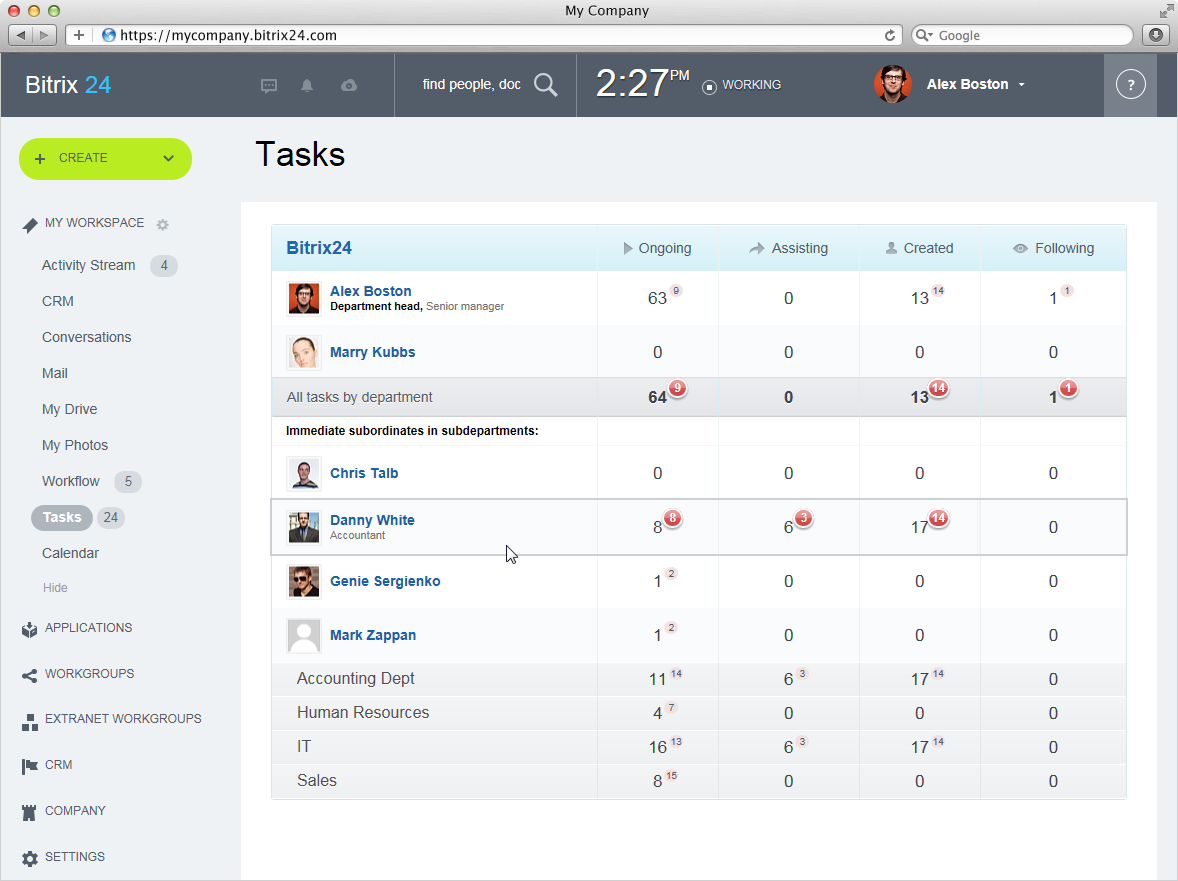
Task: Open the notifications bell icon
Action: coord(307,86)
